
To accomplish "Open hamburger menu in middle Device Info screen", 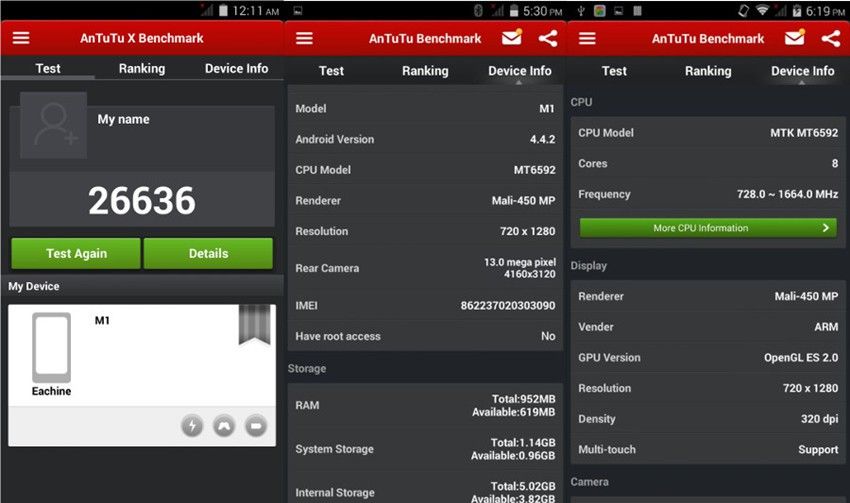I will point(304,38).
